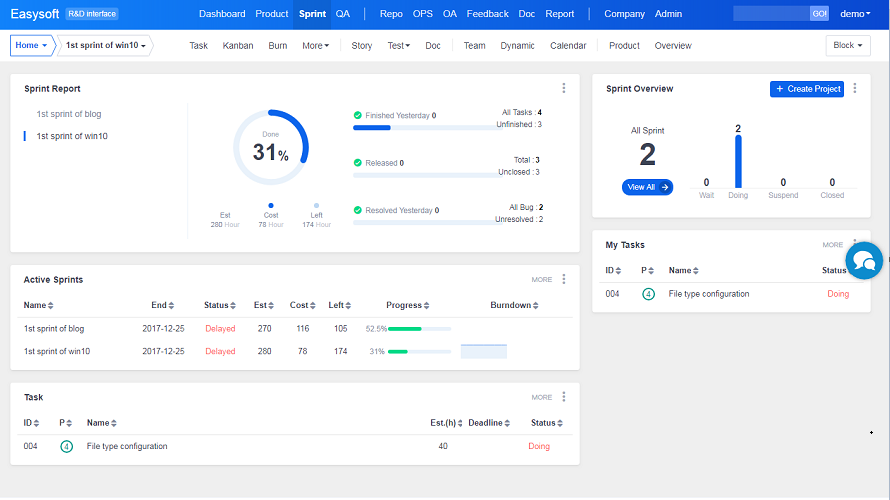Image resolution: width=890 pixels, height=500 pixels.
Task: Open Sprint Overview panel three-dot menu
Action: point(855,88)
